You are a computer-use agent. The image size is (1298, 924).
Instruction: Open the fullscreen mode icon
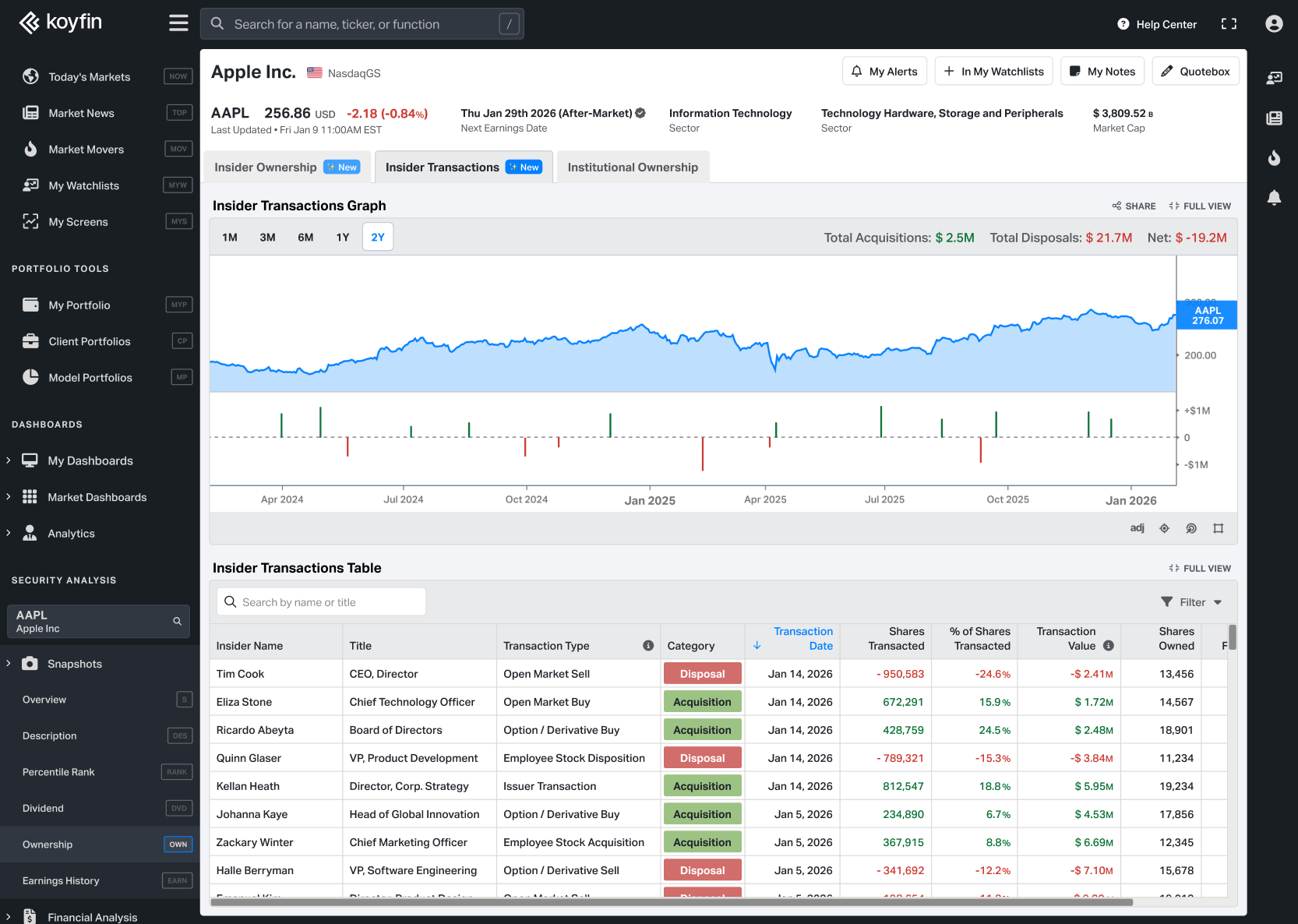[x=1229, y=24]
